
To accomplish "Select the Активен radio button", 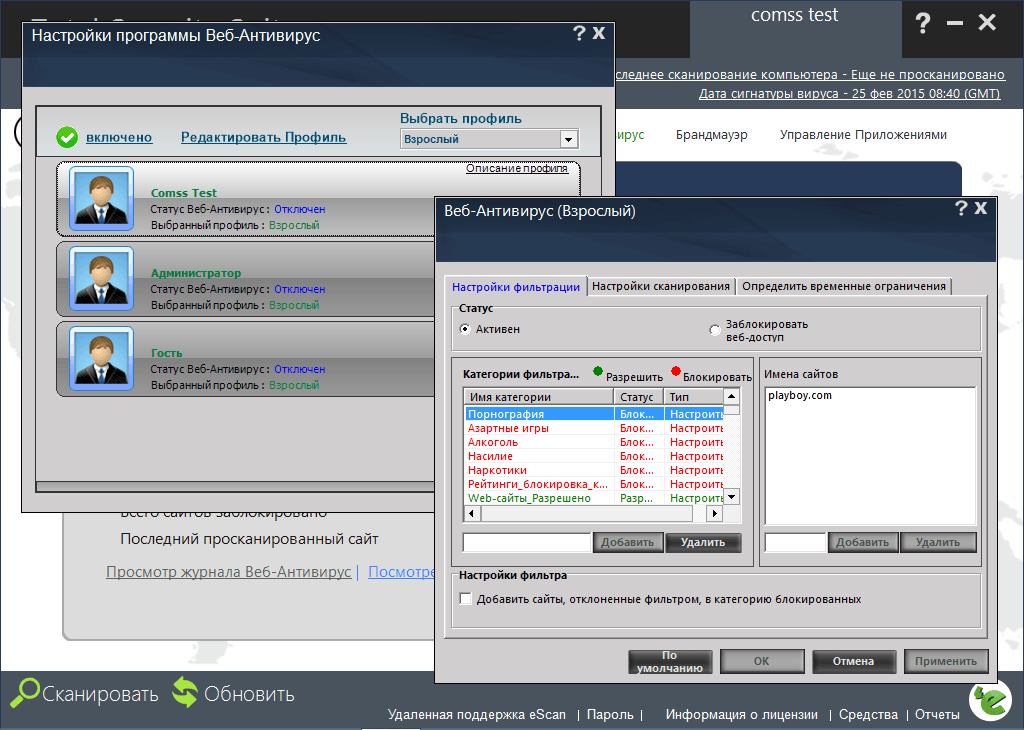I will click(465, 329).
